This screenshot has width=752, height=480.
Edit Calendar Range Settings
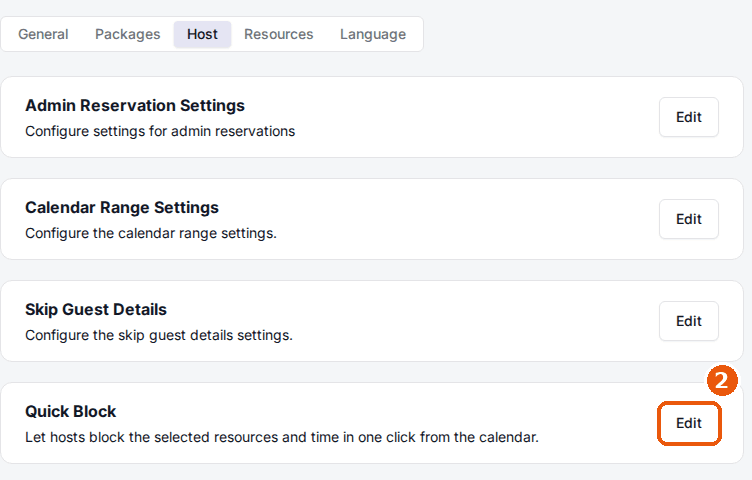(x=689, y=219)
